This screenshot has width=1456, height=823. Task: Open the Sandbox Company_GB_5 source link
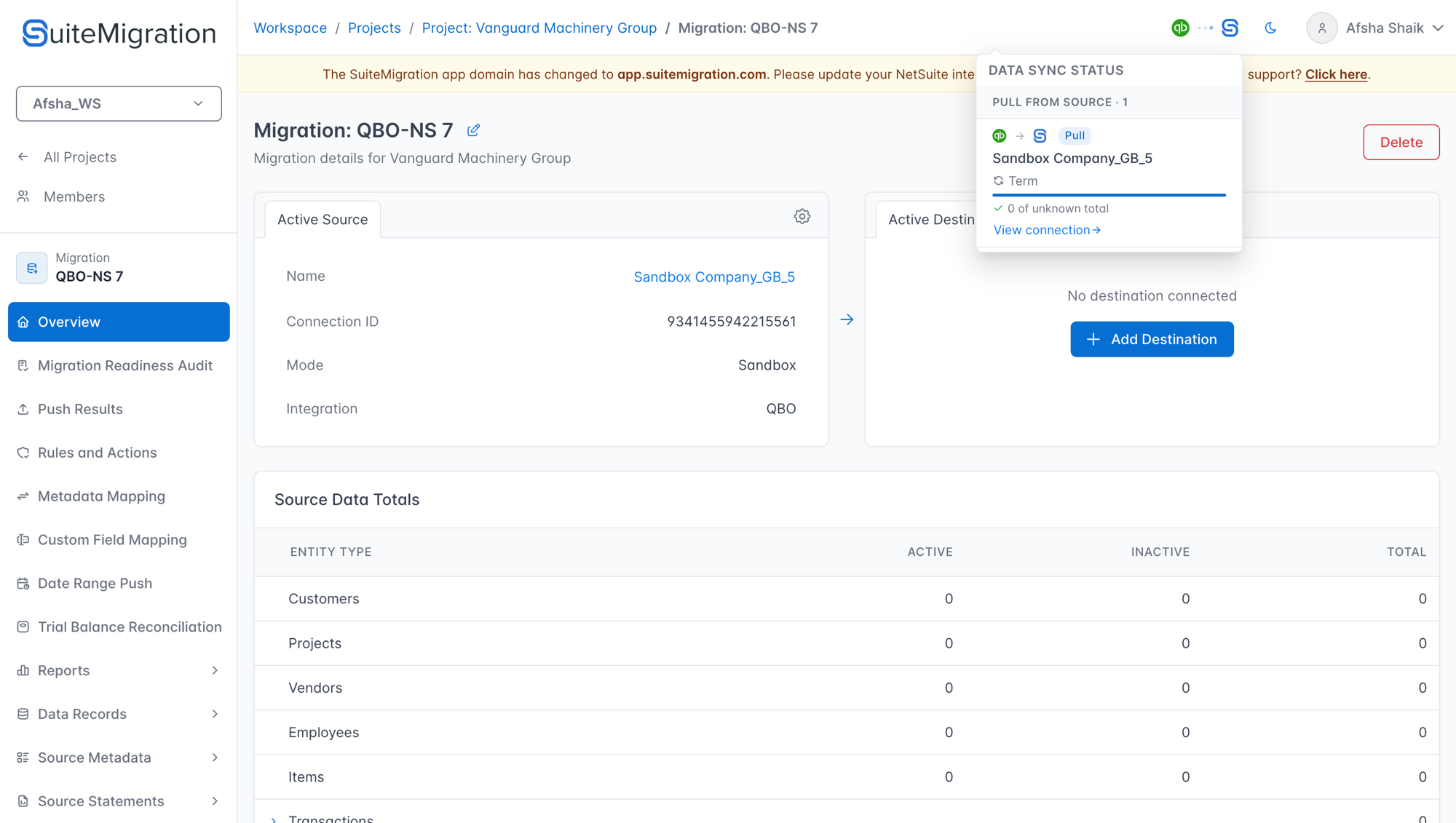pyautogui.click(x=714, y=277)
